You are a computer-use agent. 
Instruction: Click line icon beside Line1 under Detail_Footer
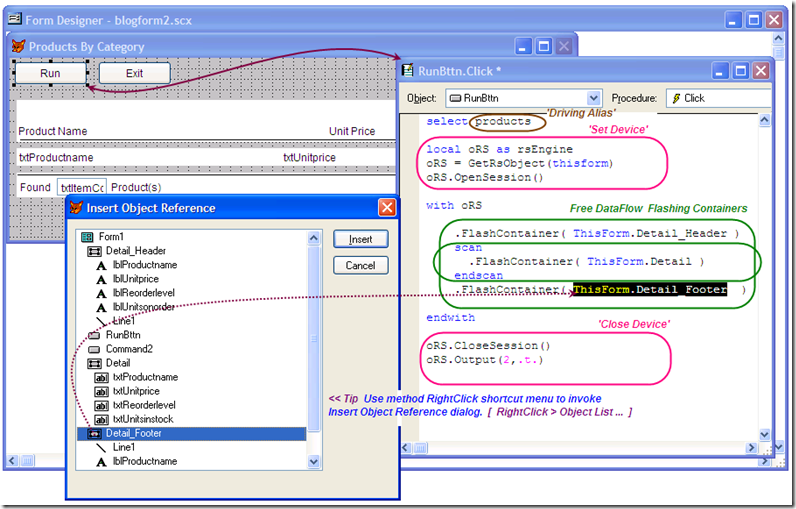102,448
